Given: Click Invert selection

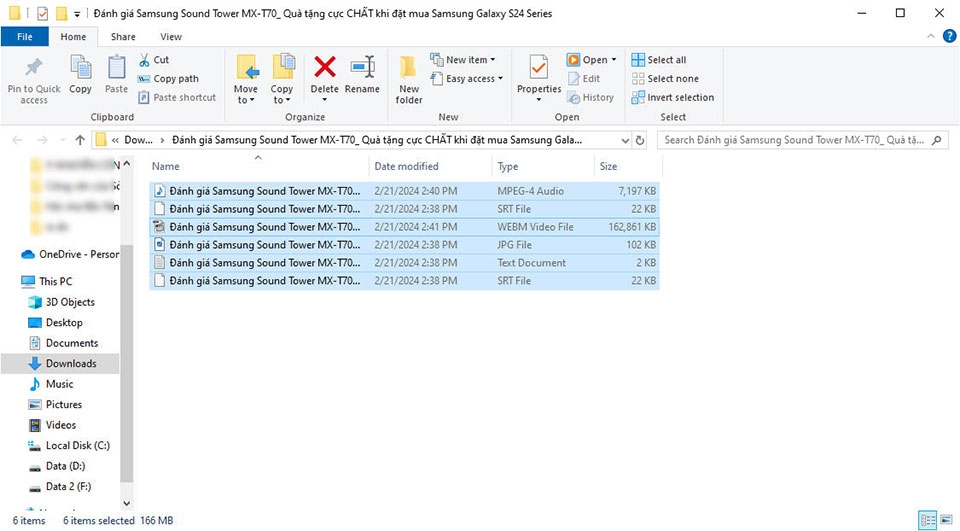Looking at the screenshot, I should 673,97.
